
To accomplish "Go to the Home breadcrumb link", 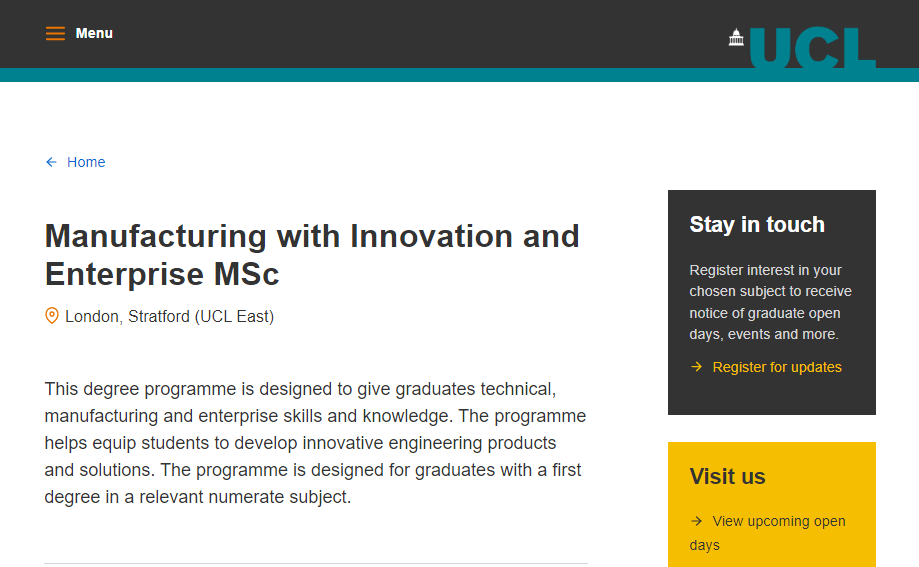I will tap(86, 162).
